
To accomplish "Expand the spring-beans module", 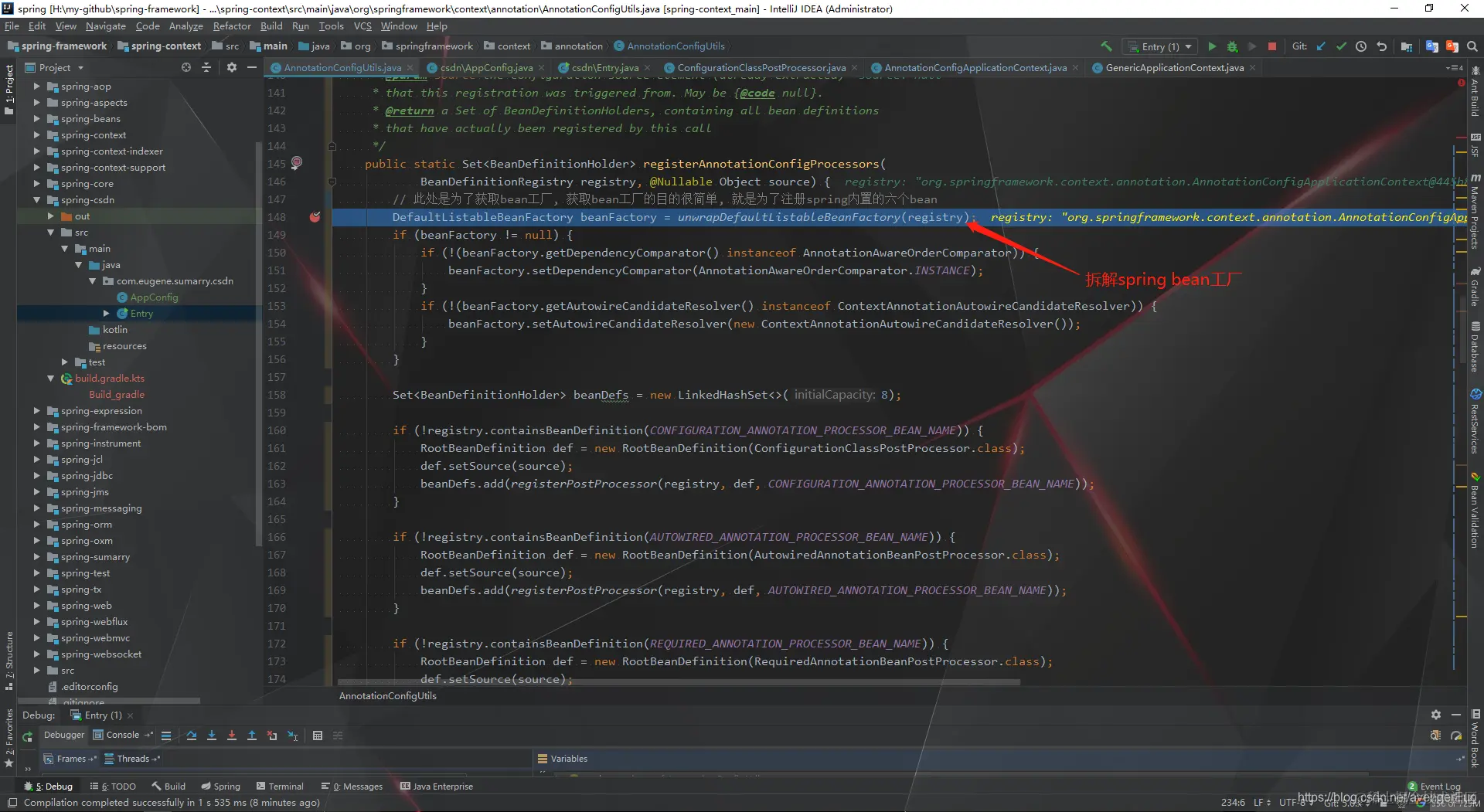I will click(36, 119).
